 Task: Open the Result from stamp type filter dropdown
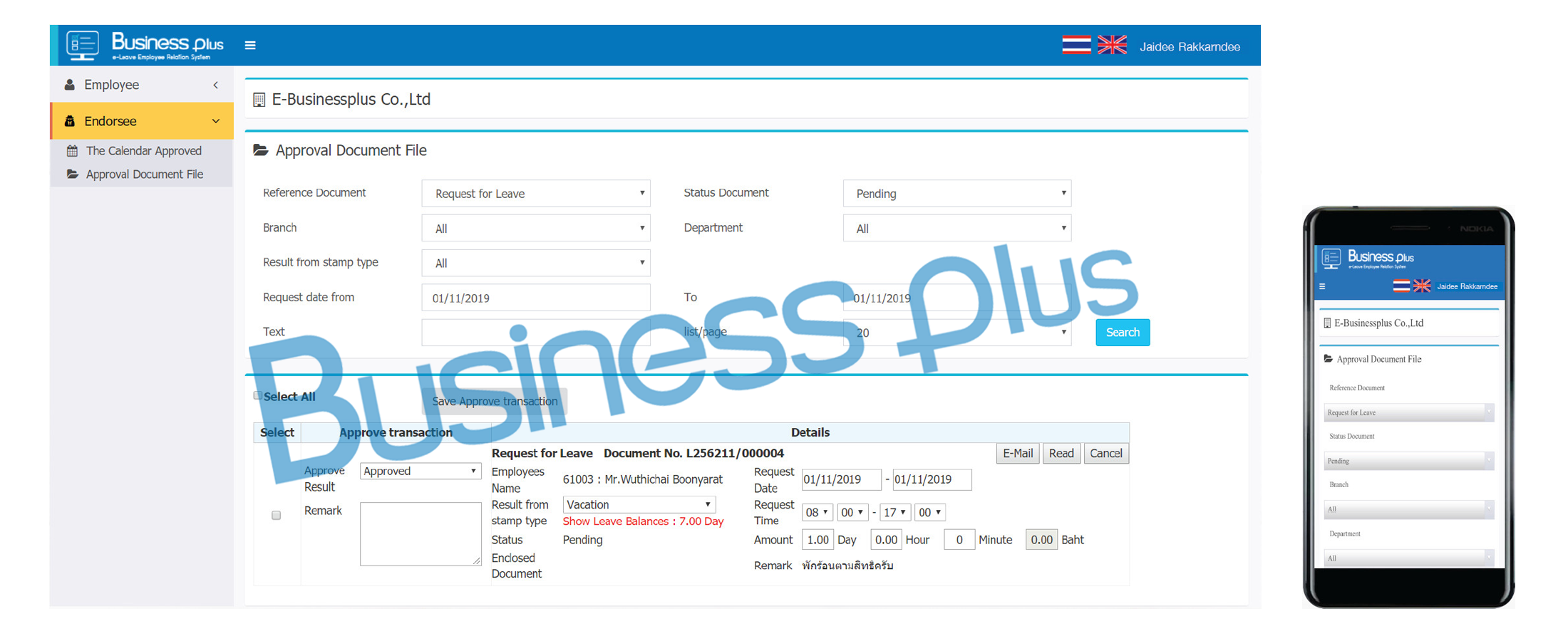[536, 263]
